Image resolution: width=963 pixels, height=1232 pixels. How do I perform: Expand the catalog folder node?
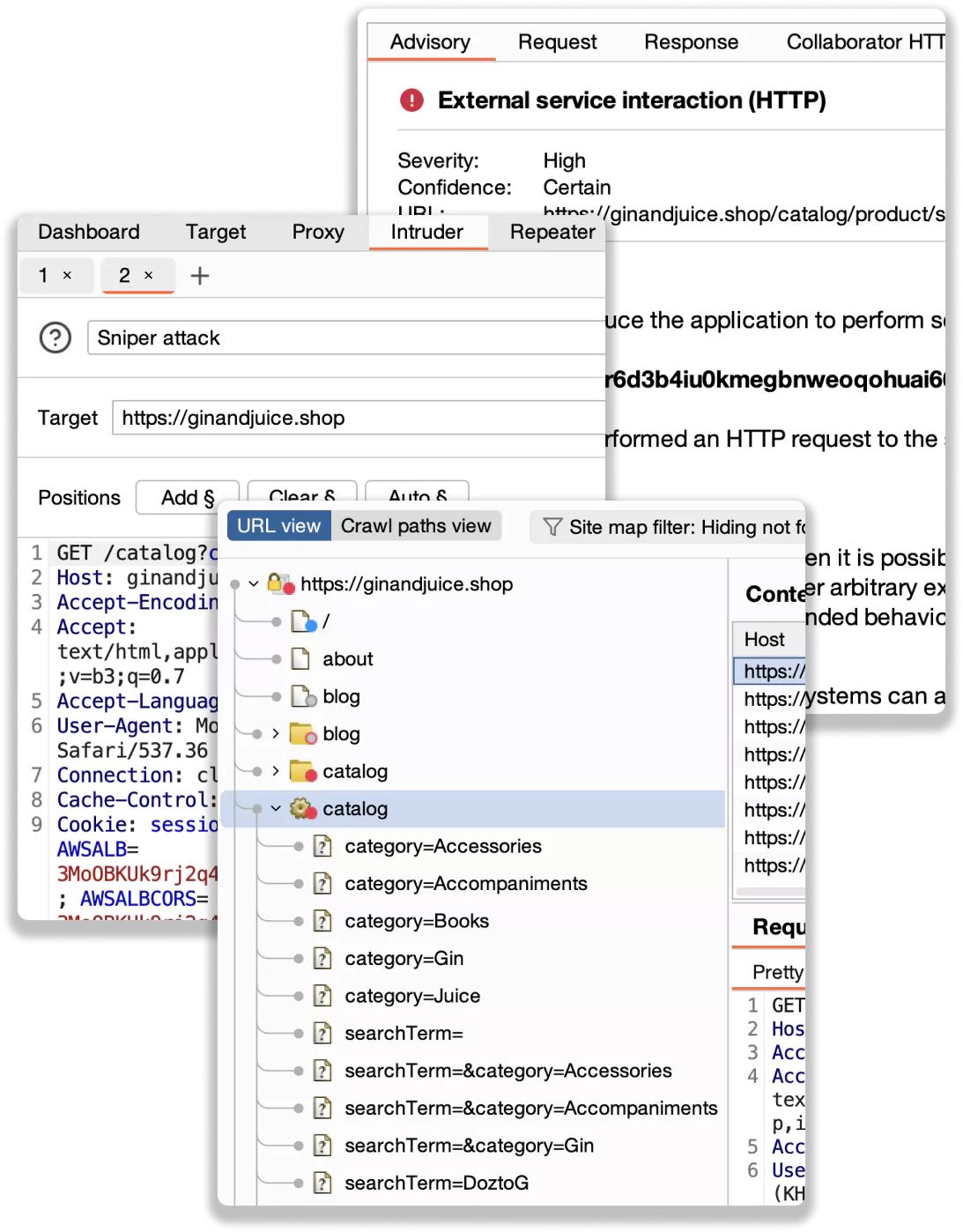pyautogui.click(x=276, y=772)
